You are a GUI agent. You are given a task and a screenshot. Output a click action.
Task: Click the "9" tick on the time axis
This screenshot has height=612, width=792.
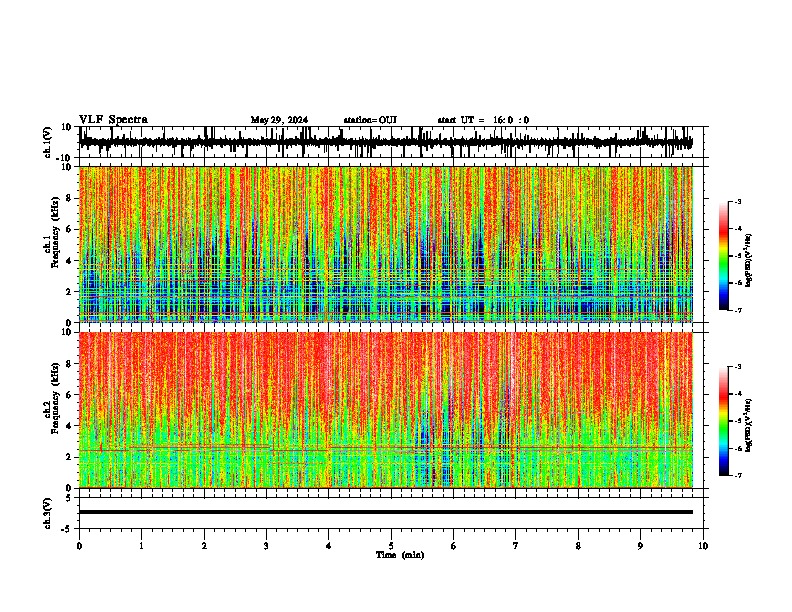point(640,546)
